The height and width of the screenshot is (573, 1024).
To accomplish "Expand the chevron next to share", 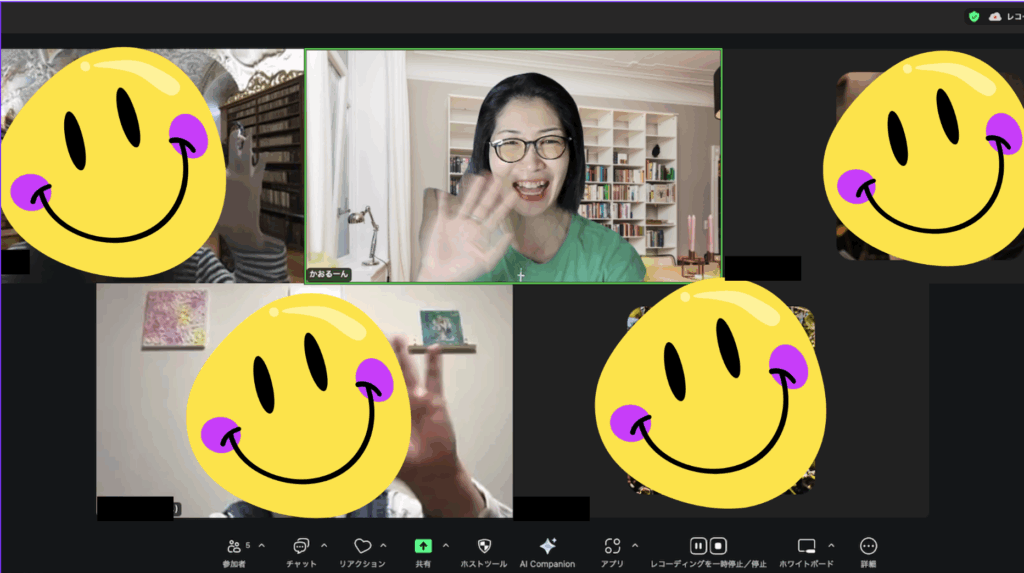I will pyautogui.click(x=446, y=546).
